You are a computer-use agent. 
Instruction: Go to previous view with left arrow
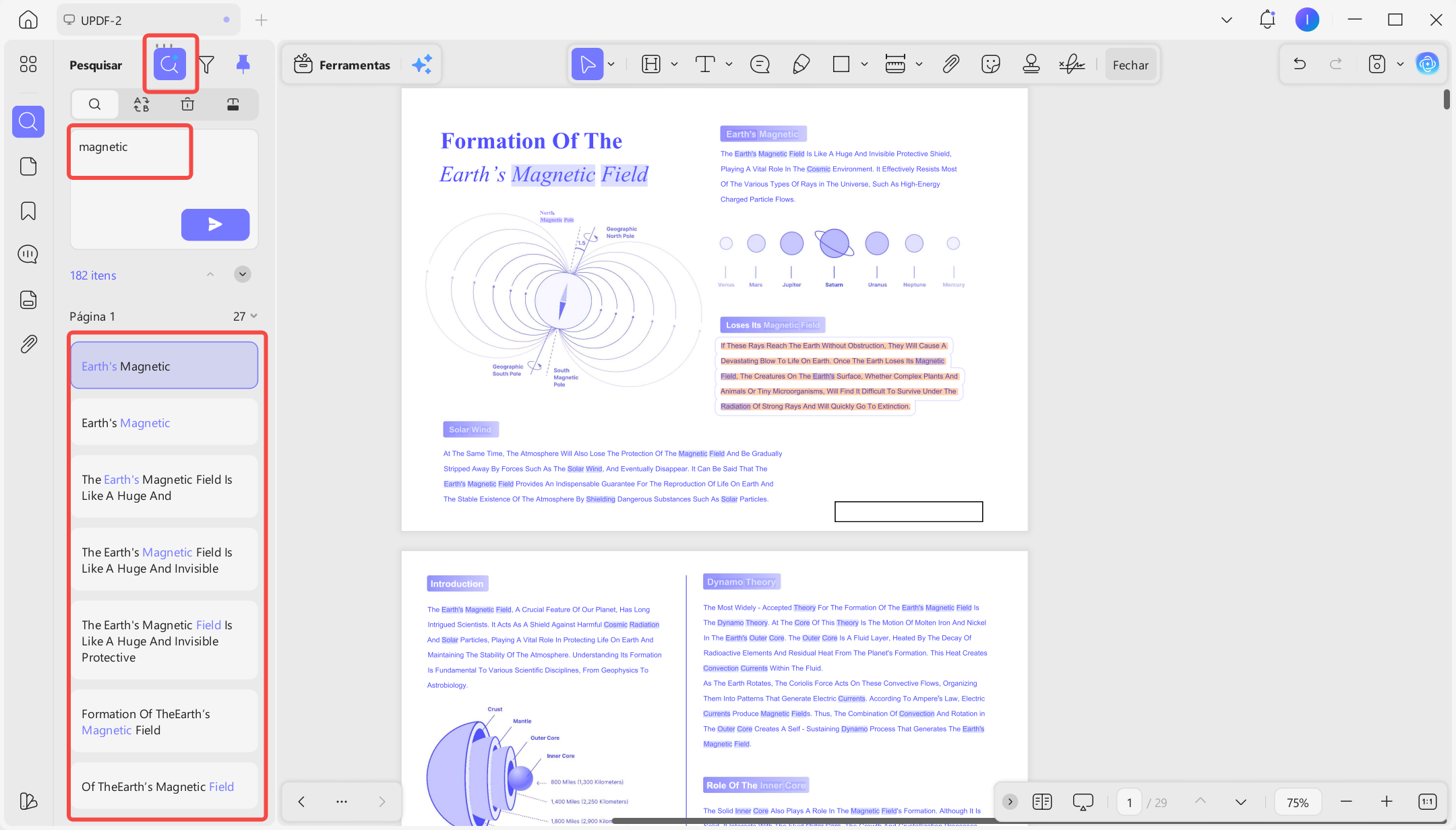(301, 801)
